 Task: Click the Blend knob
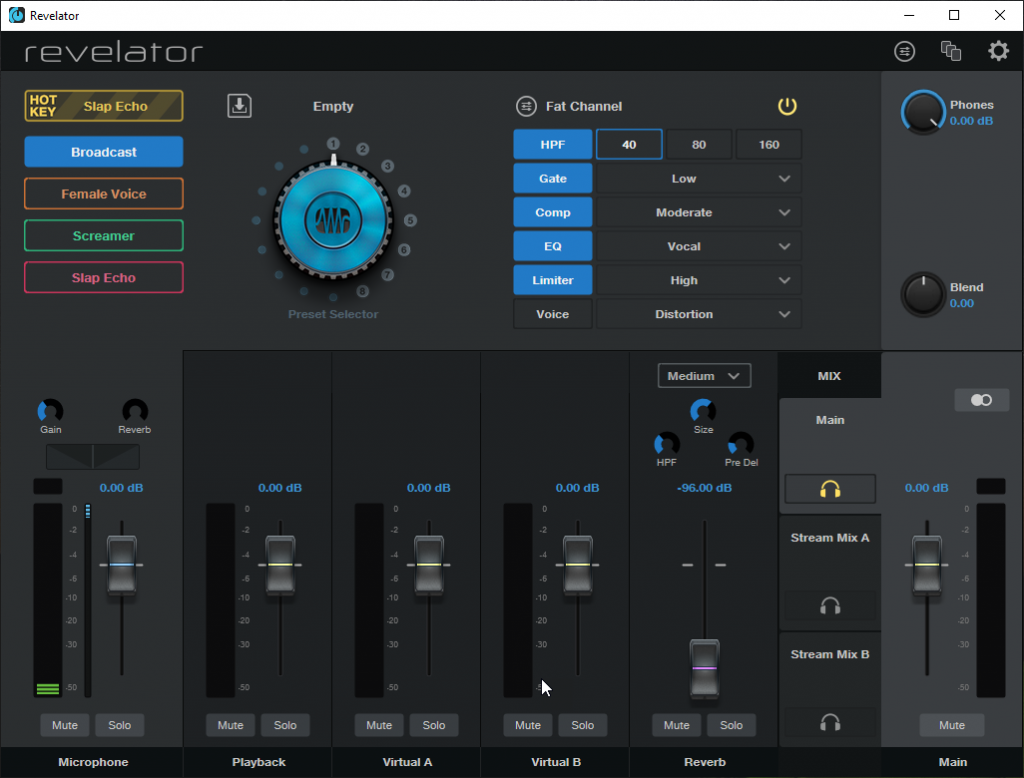tap(923, 295)
